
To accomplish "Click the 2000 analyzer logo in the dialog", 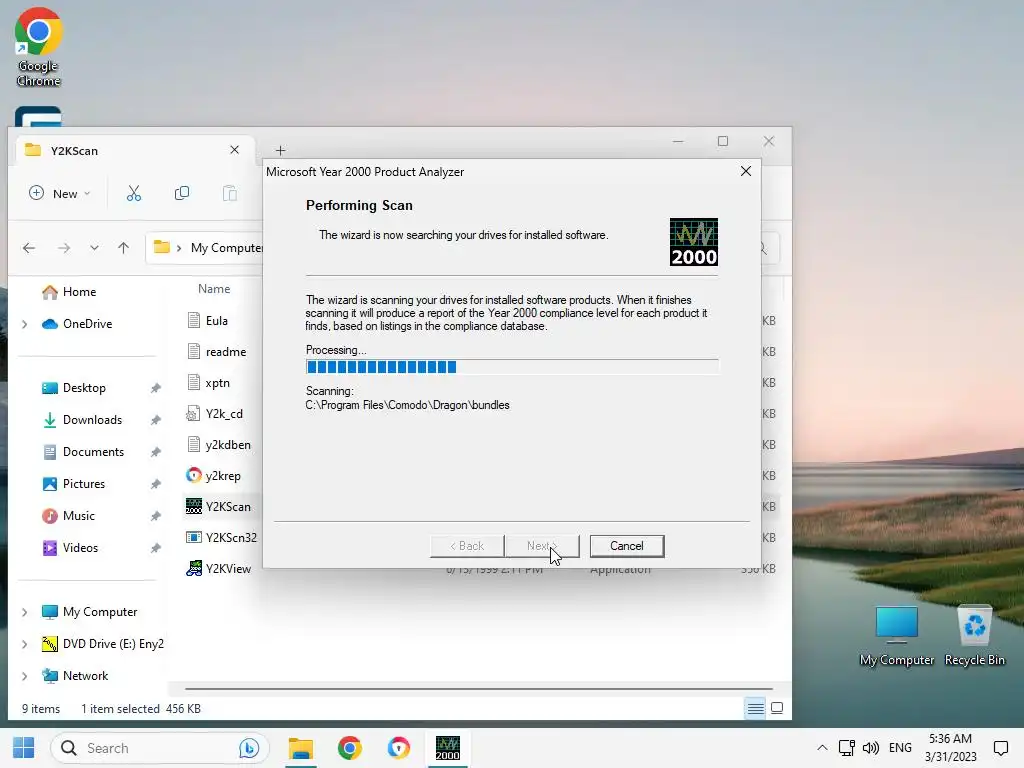I will (694, 242).
